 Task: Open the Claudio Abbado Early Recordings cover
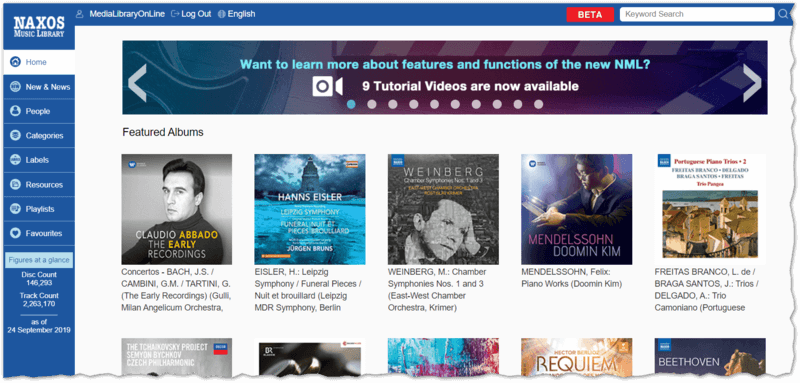[x=177, y=209]
